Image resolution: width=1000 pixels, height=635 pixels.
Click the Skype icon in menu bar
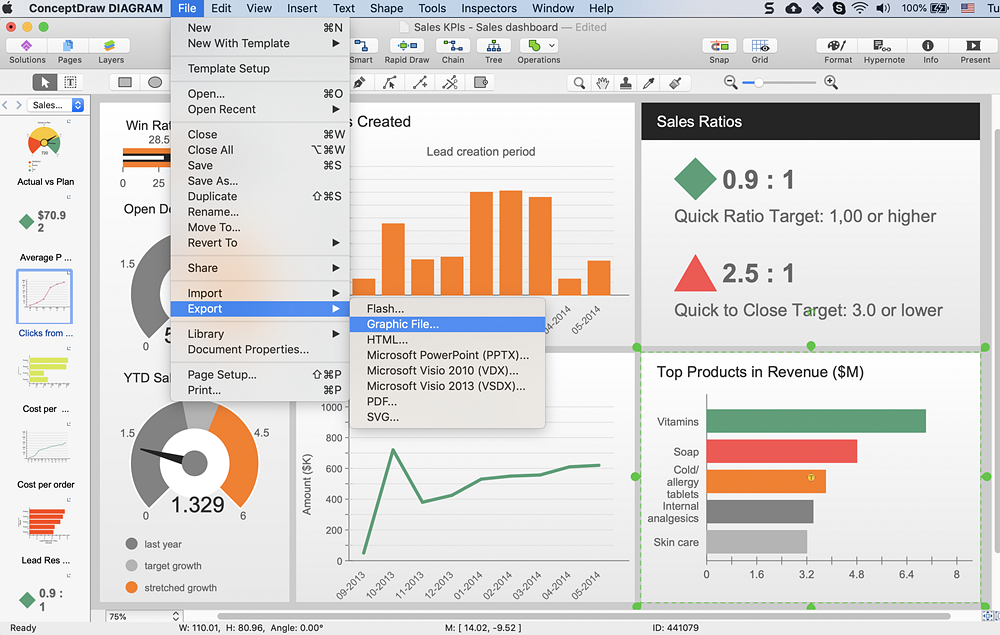(839, 8)
